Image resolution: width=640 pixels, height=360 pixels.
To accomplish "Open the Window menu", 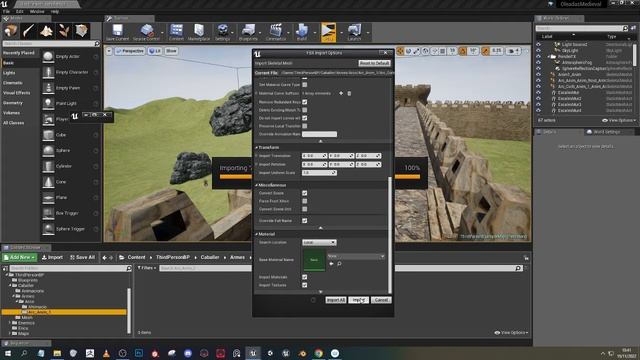I will [x=37, y=12].
